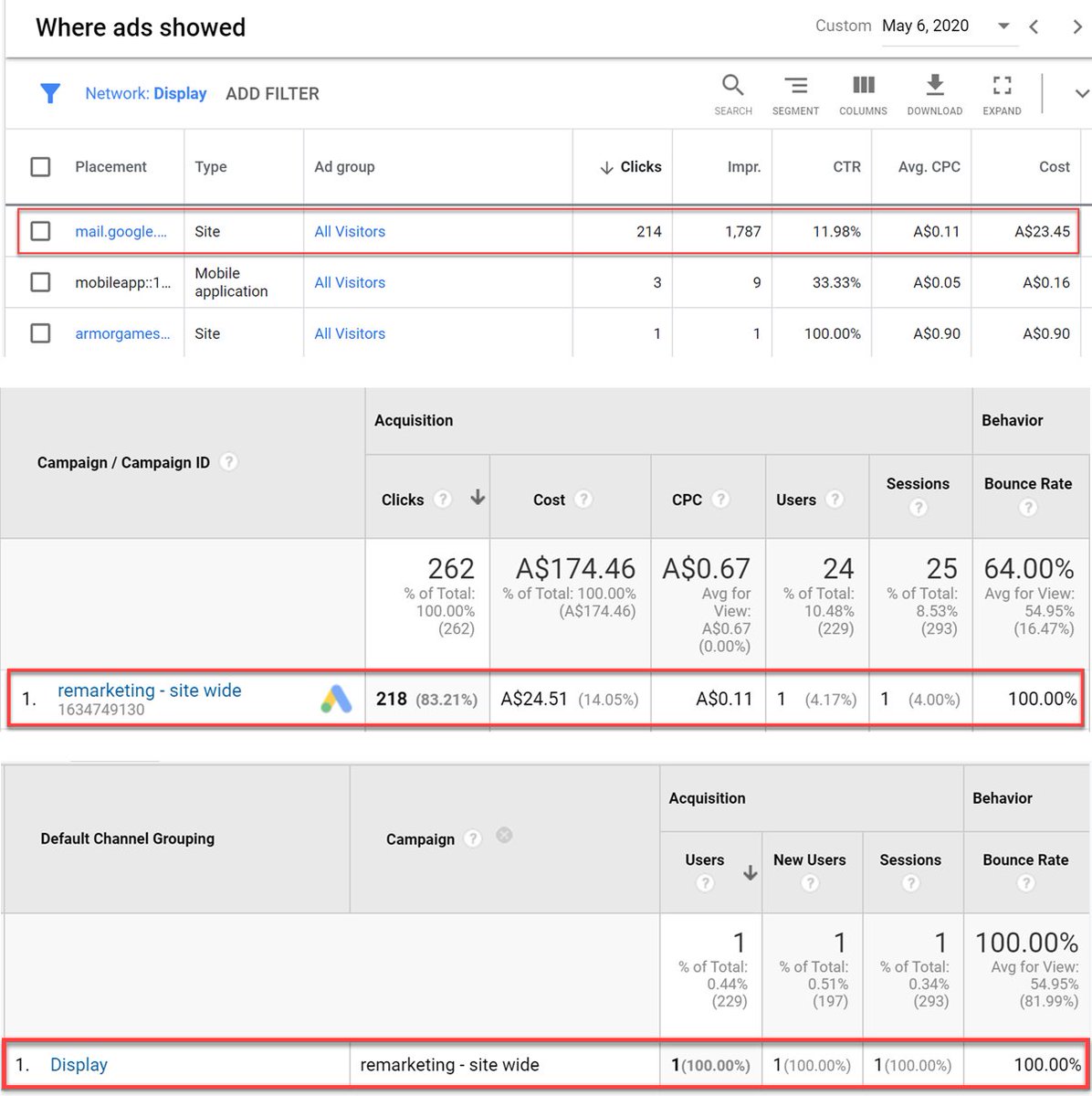Click help icon under Bounce Rate in middle table
This screenshot has height=1096, width=1092.
[1028, 507]
